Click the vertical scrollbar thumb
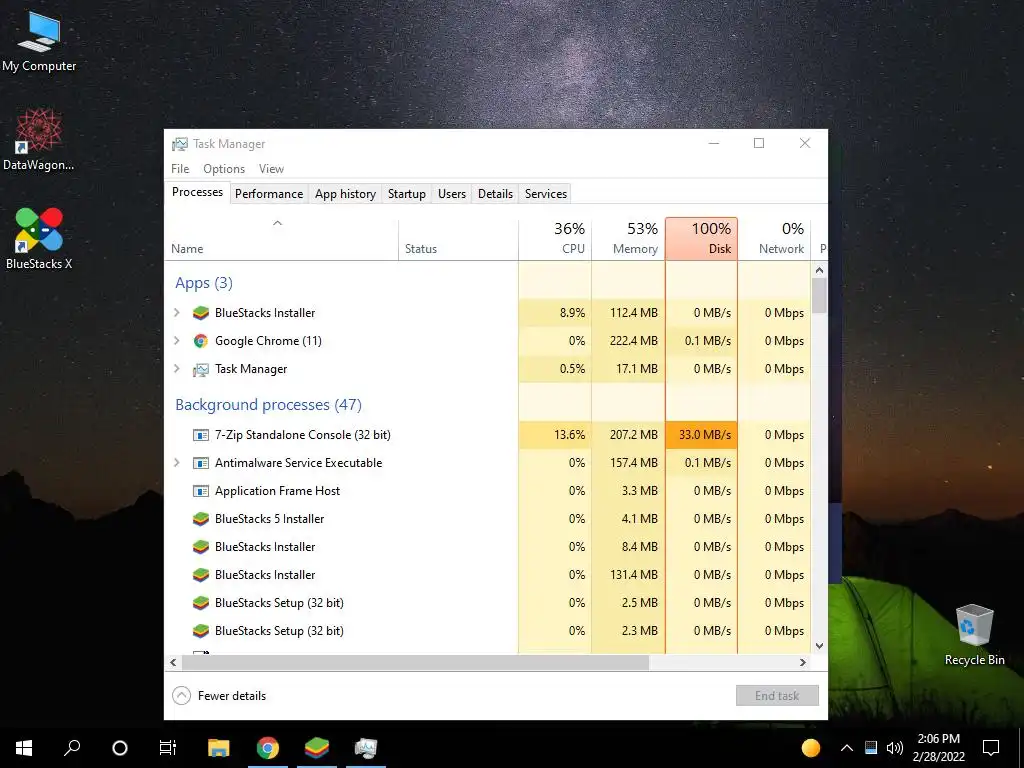1024x768 pixels. pyautogui.click(x=820, y=296)
